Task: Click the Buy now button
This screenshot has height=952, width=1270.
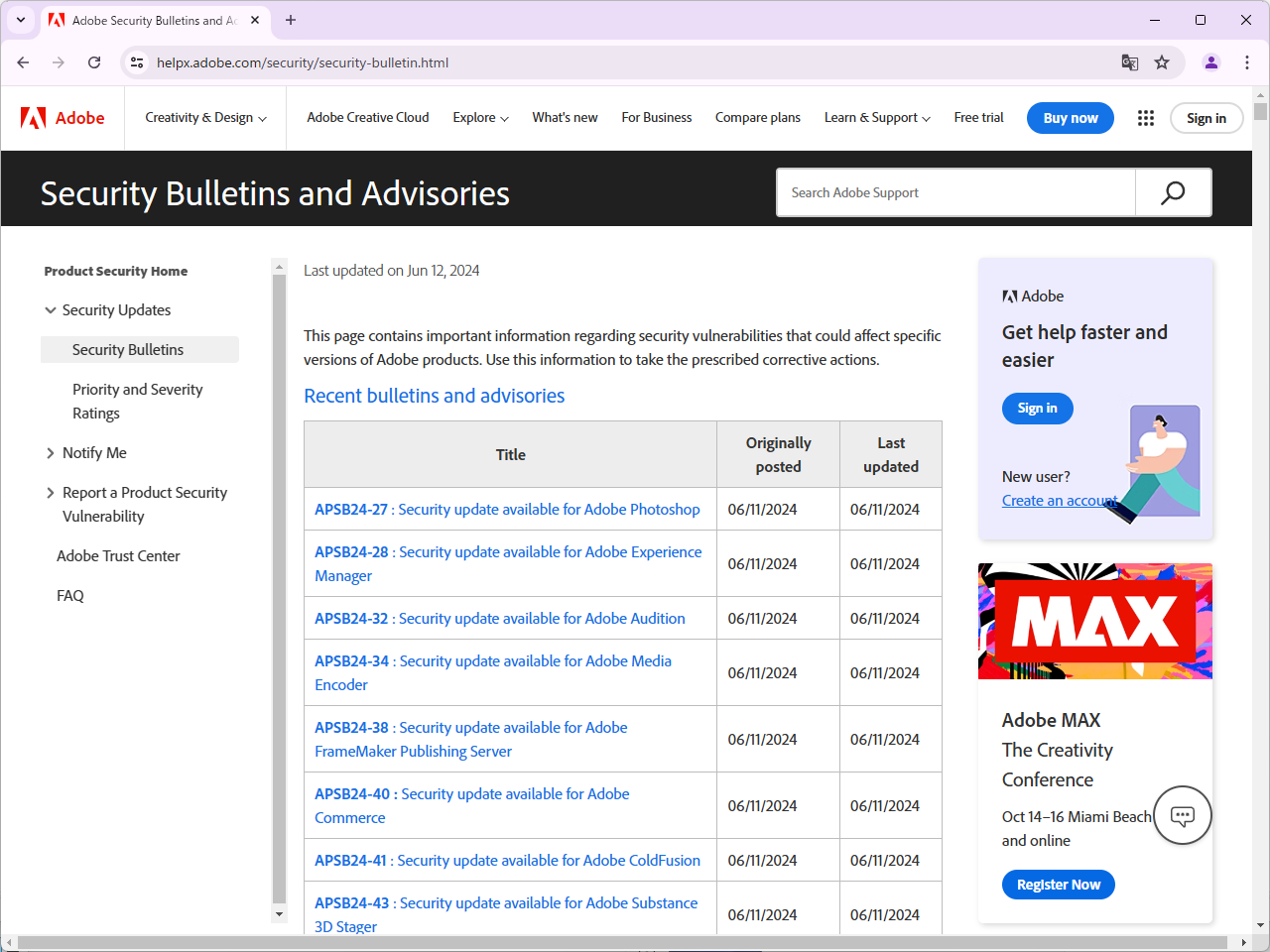Action: click(1071, 118)
